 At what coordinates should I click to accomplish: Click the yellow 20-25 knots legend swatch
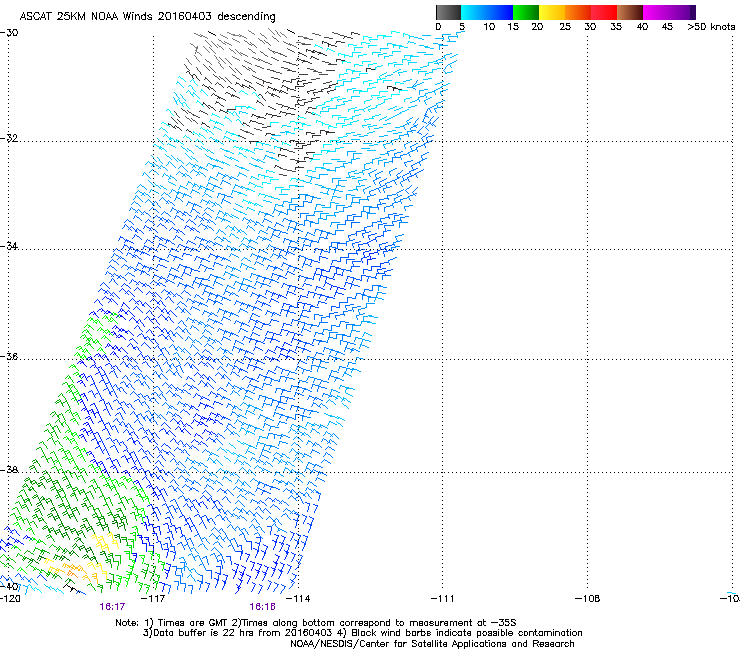[552, 12]
